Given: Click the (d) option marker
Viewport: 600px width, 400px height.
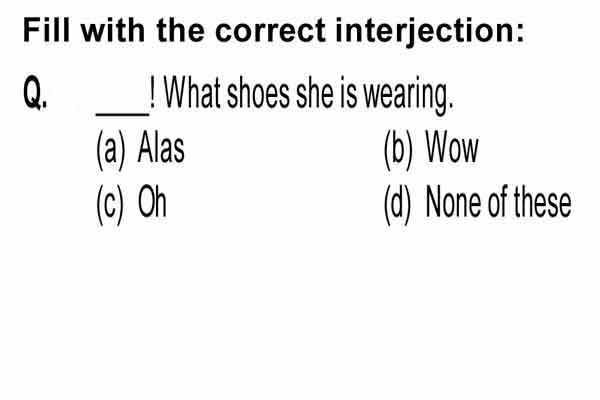Looking at the screenshot, I should (398, 204).
